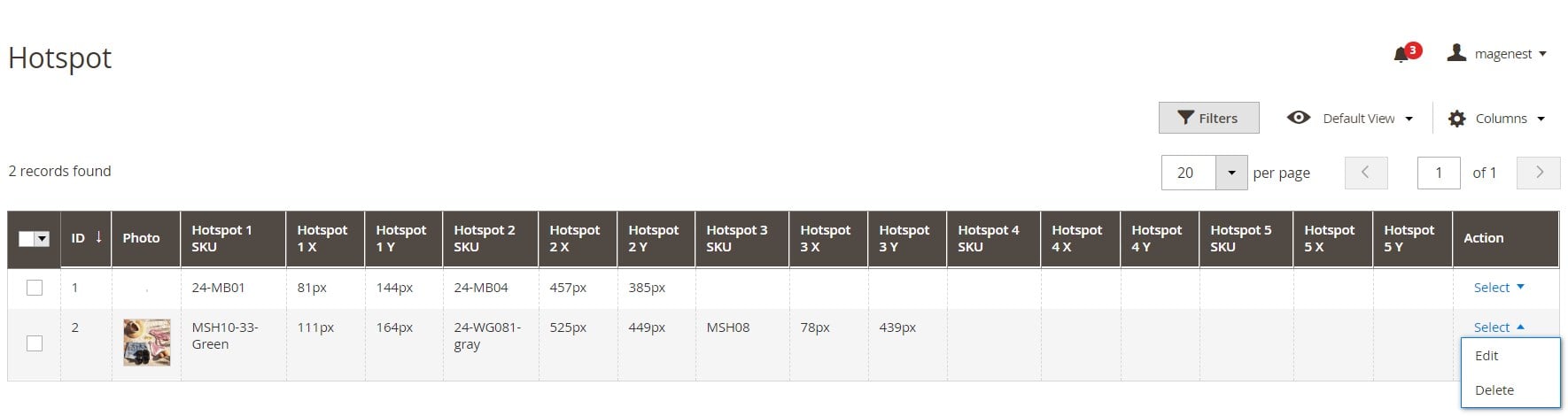Collapse the Select link for row 2
The height and width of the screenshot is (416, 1568).
tap(1499, 327)
